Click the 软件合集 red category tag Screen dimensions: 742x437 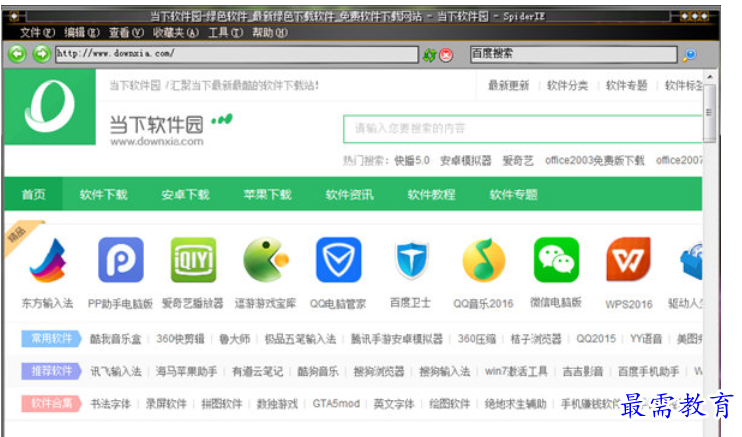(52, 404)
